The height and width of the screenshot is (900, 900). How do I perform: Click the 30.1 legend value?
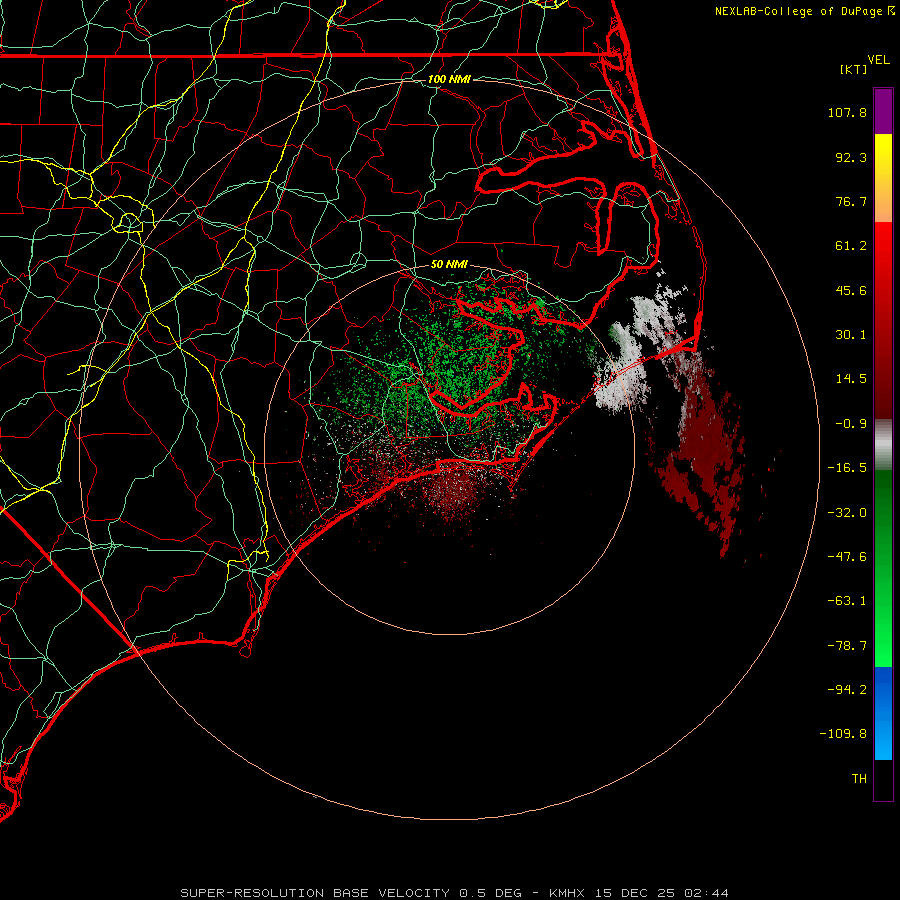tap(851, 335)
